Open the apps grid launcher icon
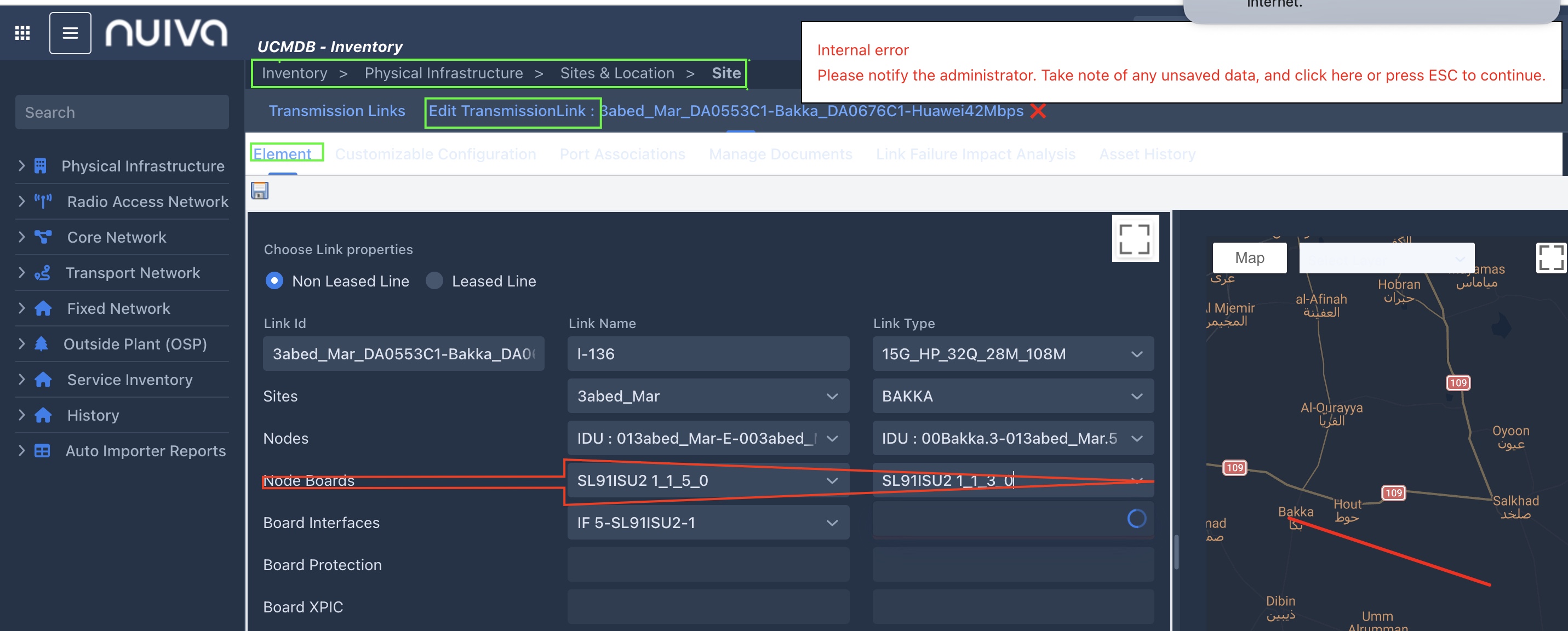The height and width of the screenshot is (631, 1568). [22, 33]
